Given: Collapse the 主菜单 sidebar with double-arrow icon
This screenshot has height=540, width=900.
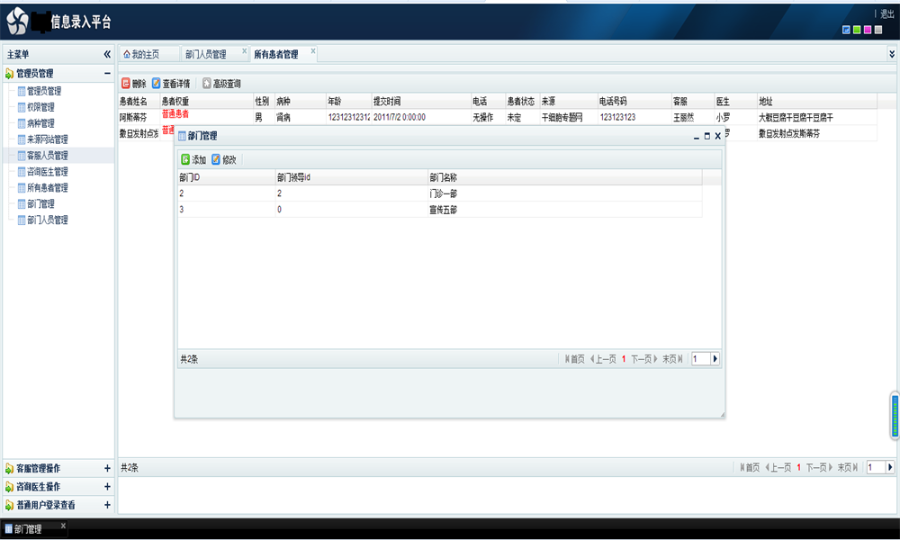Looking at the screenshot, I should pos(107,54).
